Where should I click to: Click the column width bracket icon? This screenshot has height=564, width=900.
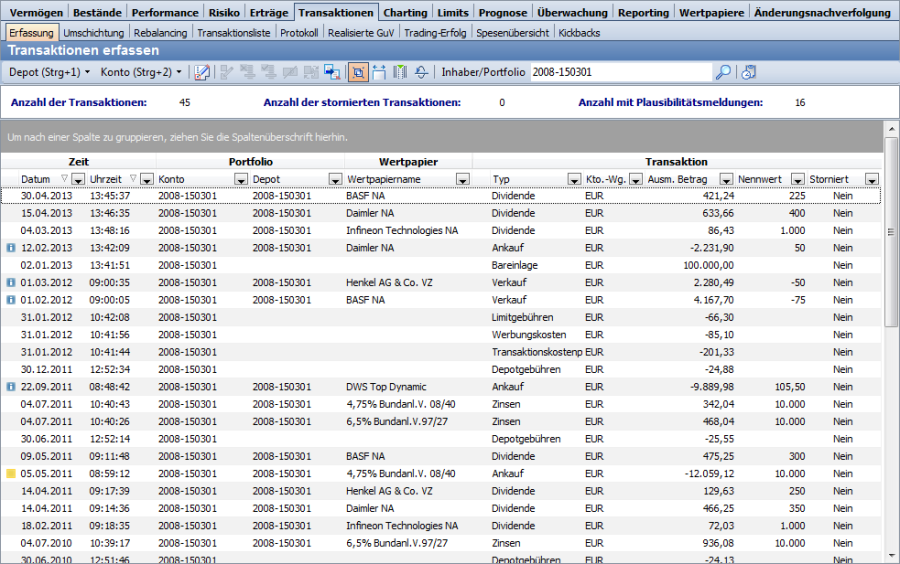pyautogui.click(x=378, y=72)
